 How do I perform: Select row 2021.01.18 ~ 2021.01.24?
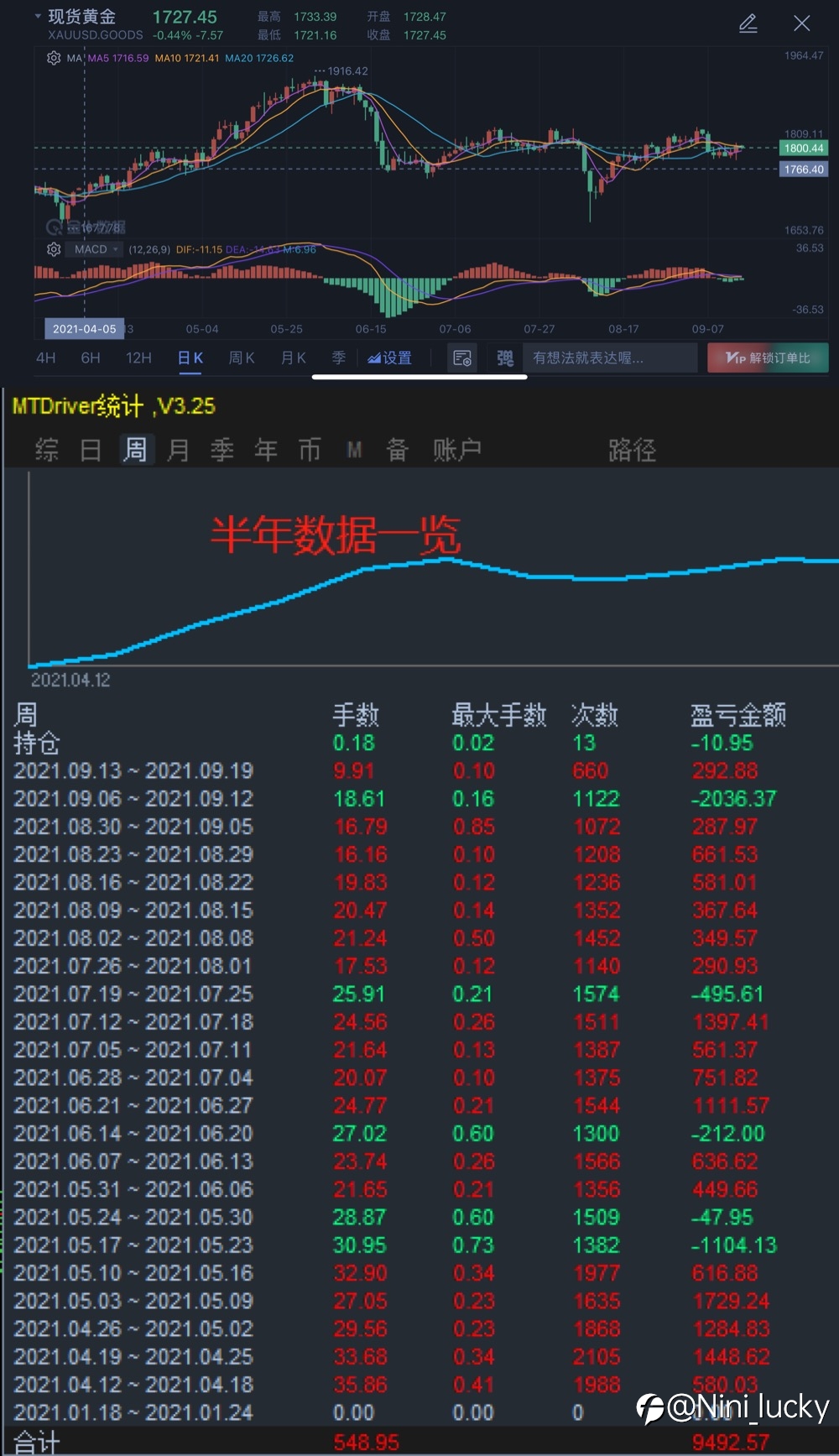419,1412
